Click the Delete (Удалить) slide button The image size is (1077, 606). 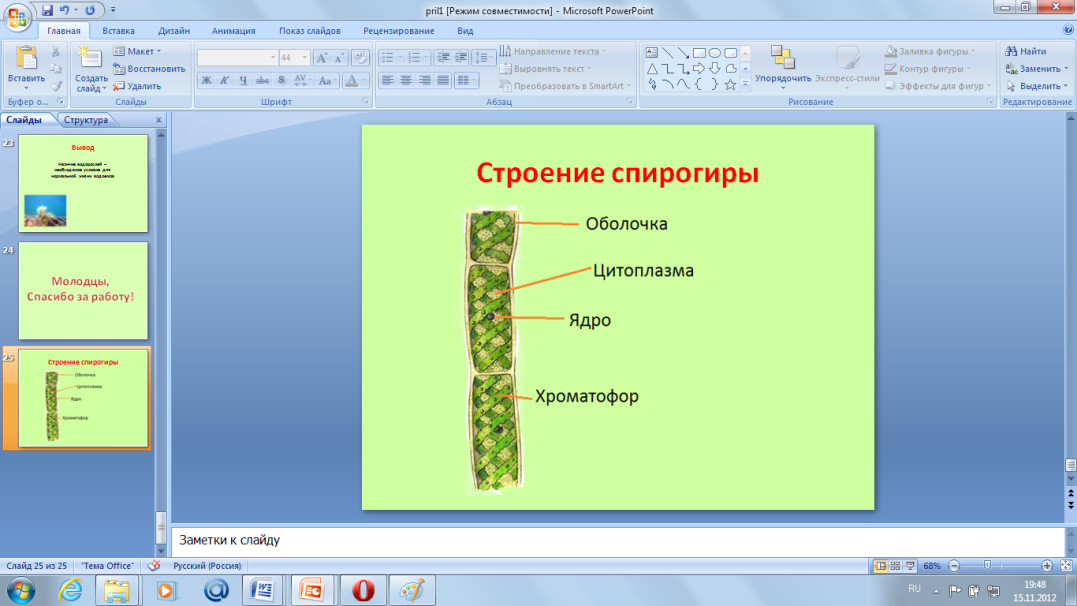click(x=137, y=86)
